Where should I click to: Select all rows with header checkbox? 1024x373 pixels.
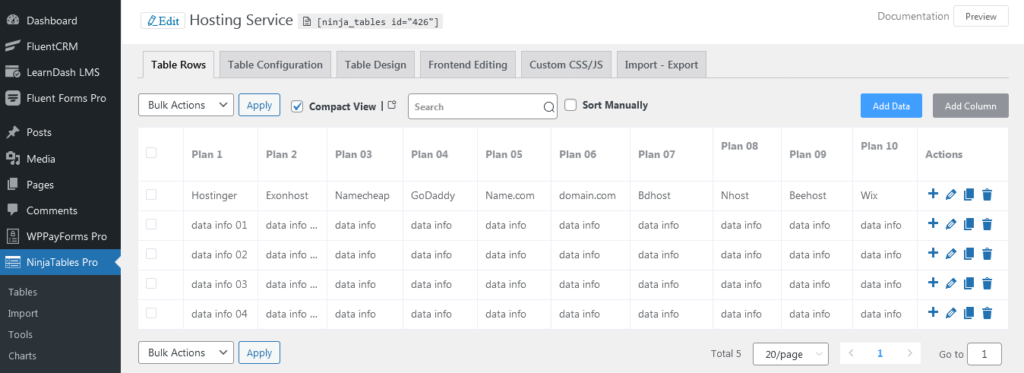pos(152,153)
